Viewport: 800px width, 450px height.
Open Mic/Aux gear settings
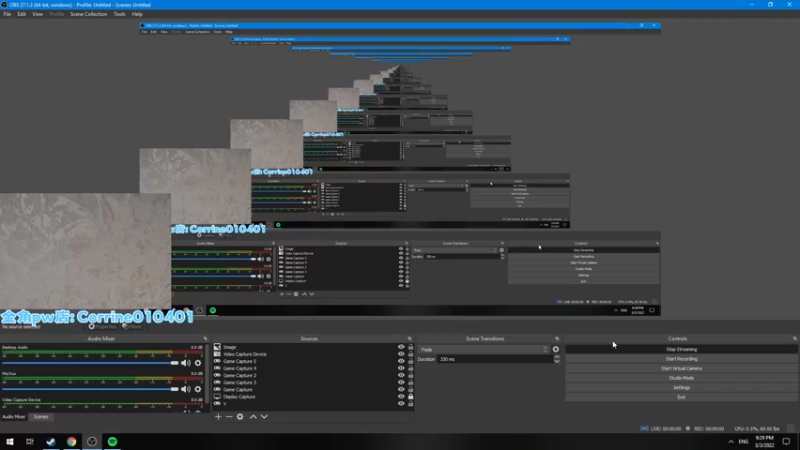tap(198, 389)
